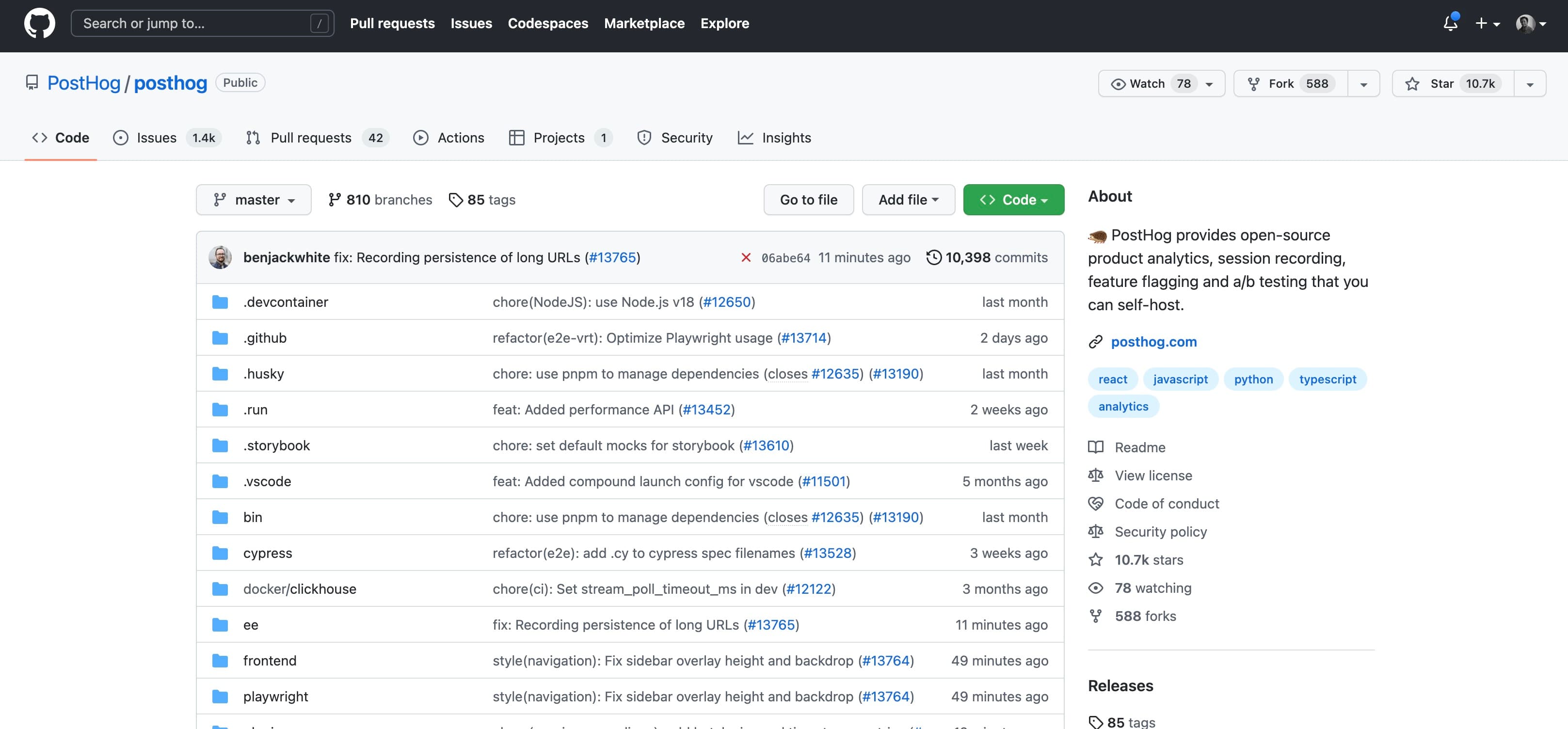
Task: Select the javascript topic tag
Action: point(1180,379)
